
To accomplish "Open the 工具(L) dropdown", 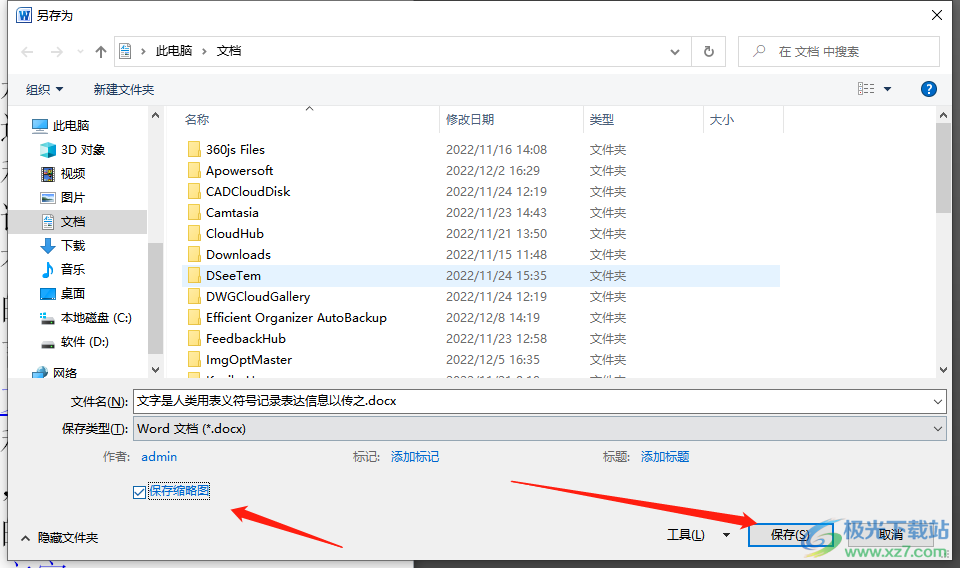I will pyautogui.click(x=698, y=534).
